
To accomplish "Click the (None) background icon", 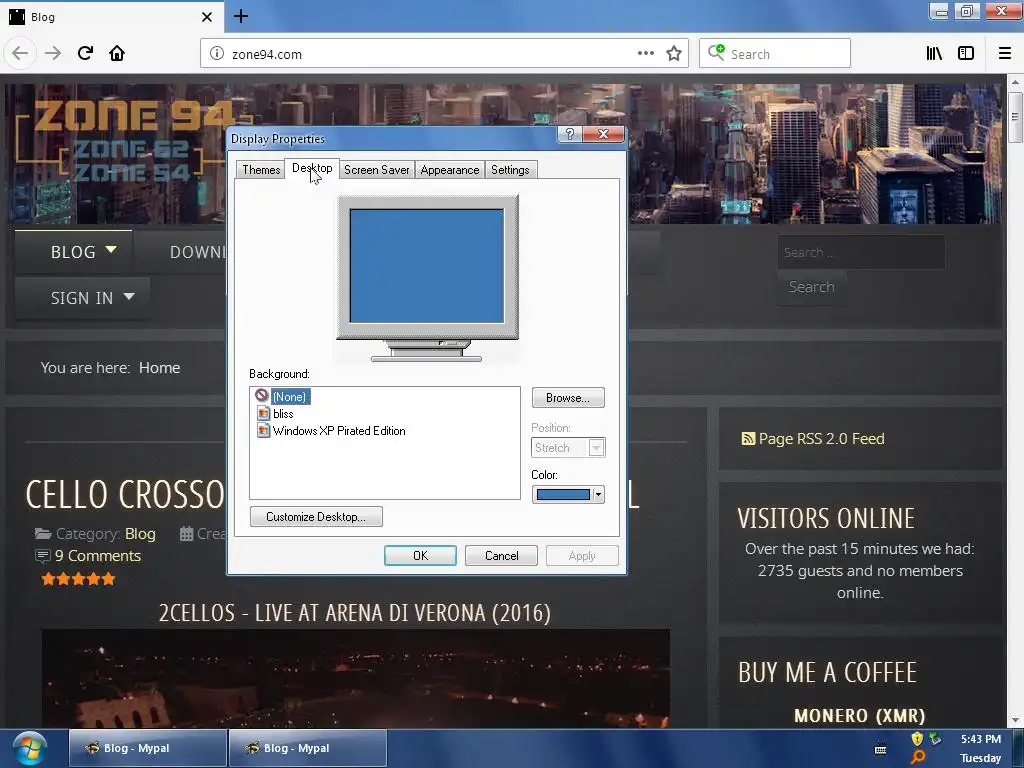I will [x=262, y=395].
